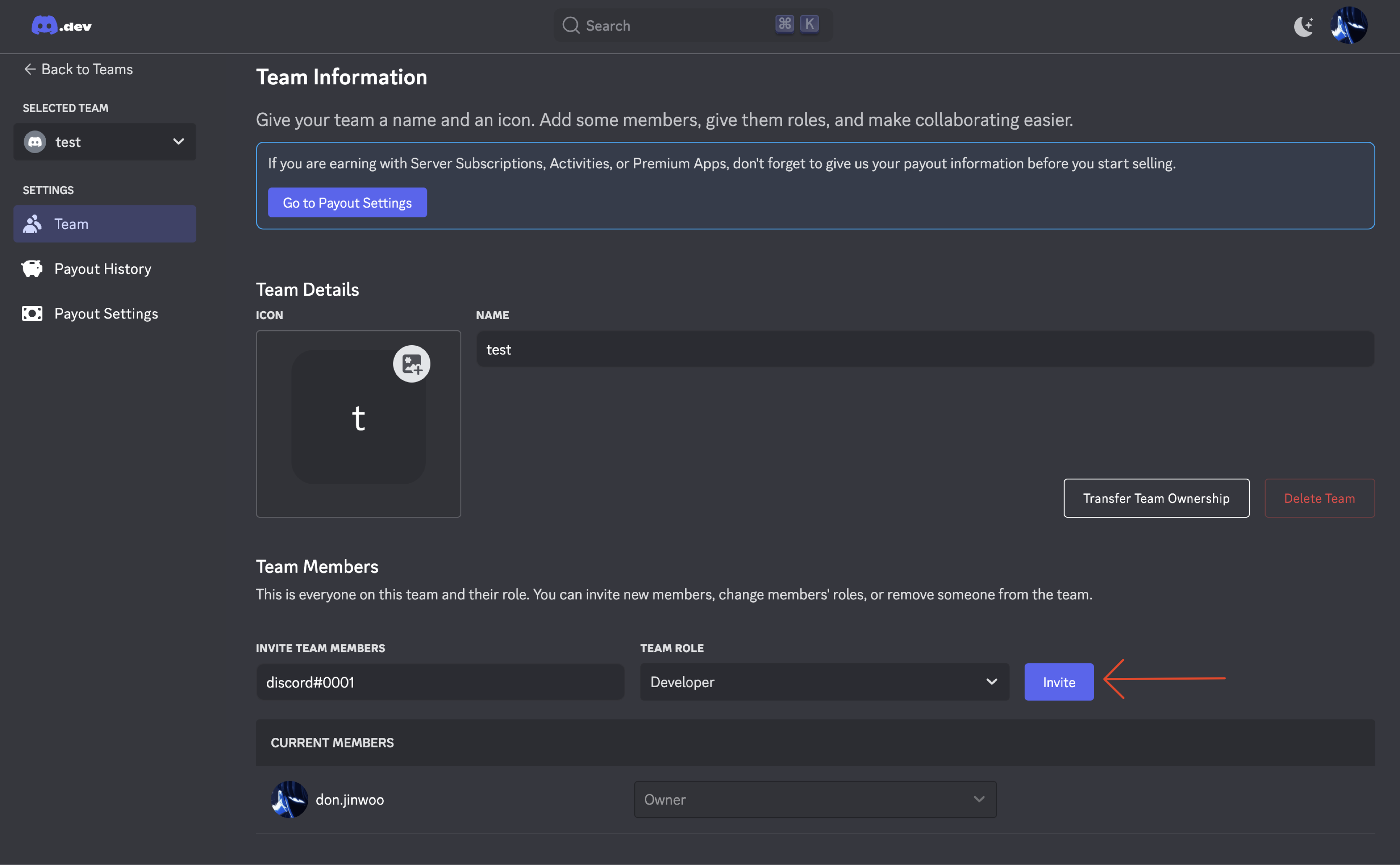The height and width of the screenshot is (865, 1400).
Task: Toggle dark mode moon icon
Action: 1304,26
